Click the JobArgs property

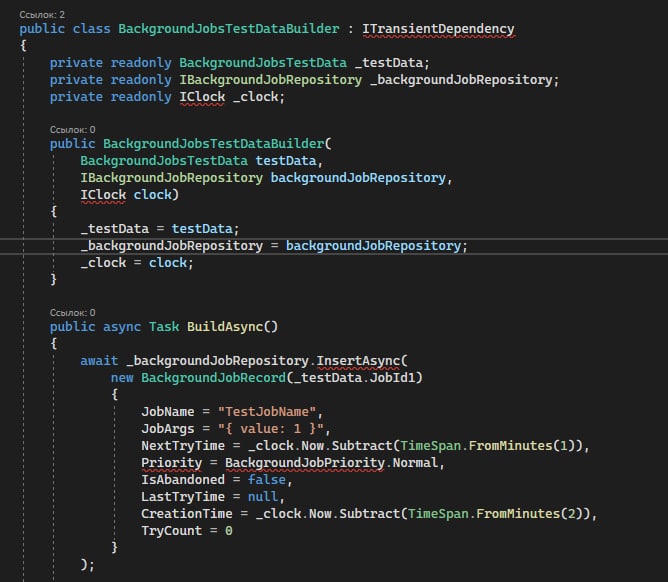point(168,429)
